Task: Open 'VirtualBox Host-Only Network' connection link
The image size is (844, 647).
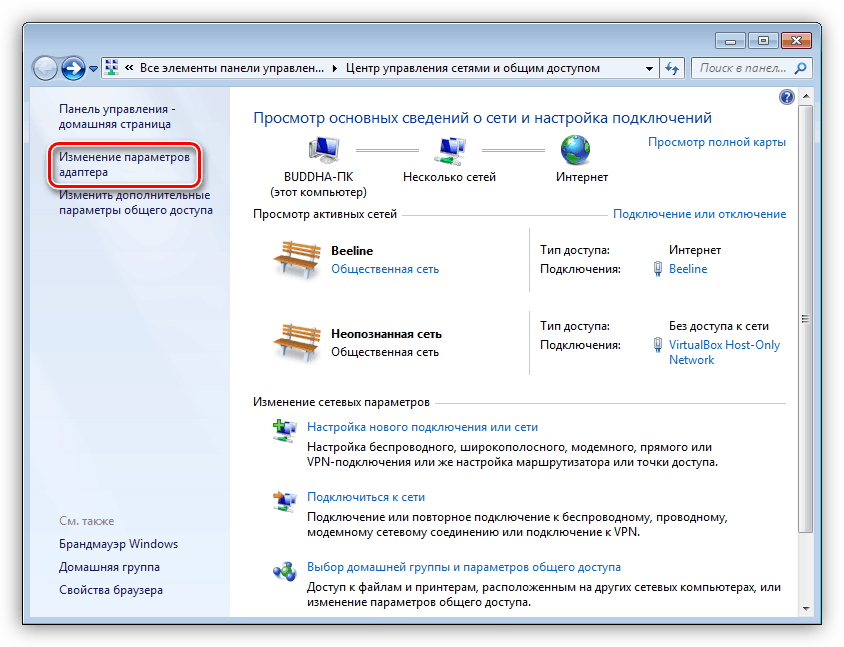Action: [725, 353]
